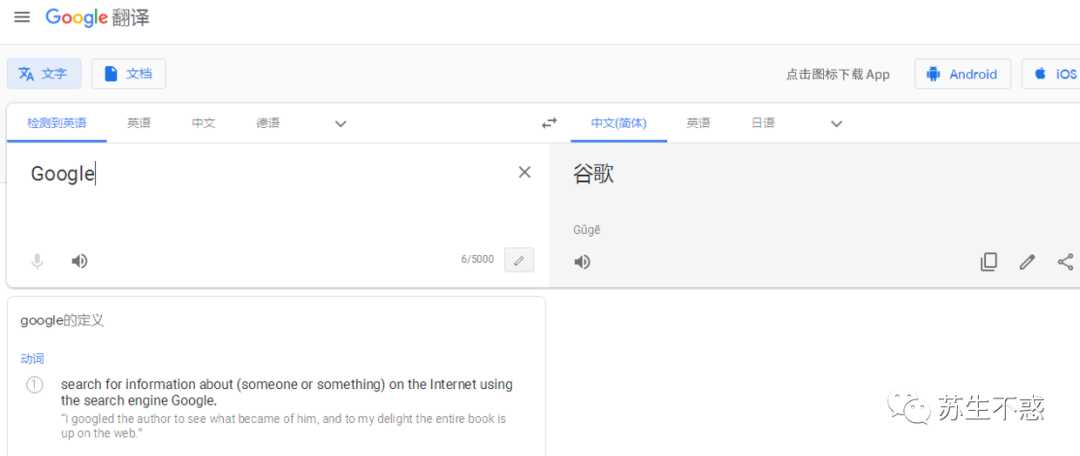Choose 英语 as source language
Screen dimensions: 1080x456
[138, 123]
